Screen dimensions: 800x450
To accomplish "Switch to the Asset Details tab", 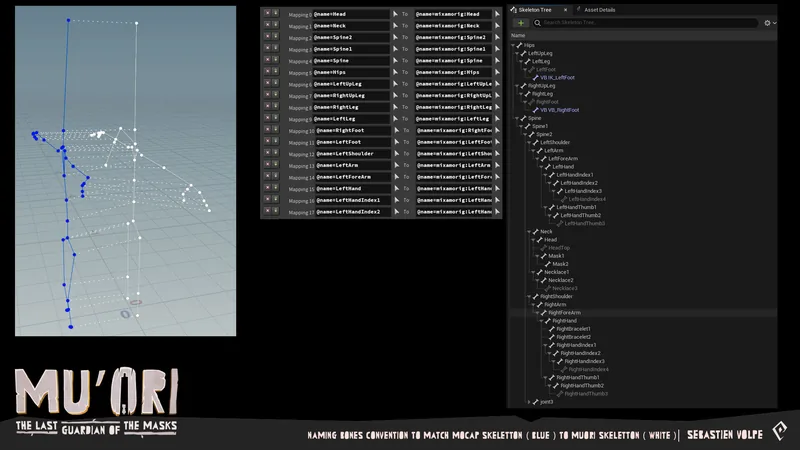I will pyautogui.click(x=599, y=10).
